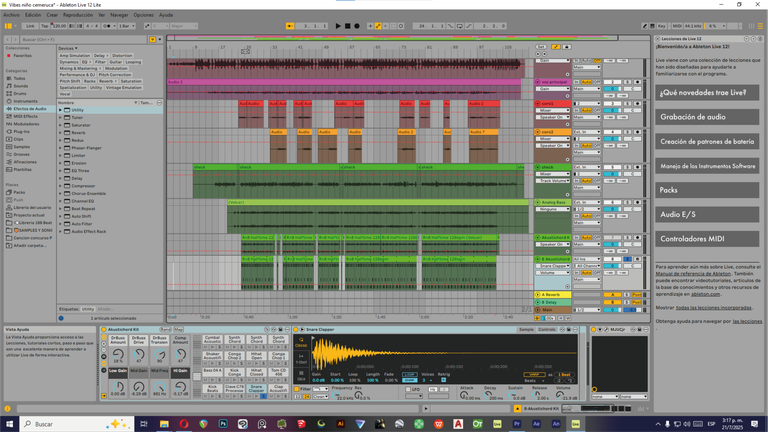Select Drums category in browser
This screenshot has height=432, width=768.
tap(20, 94)
